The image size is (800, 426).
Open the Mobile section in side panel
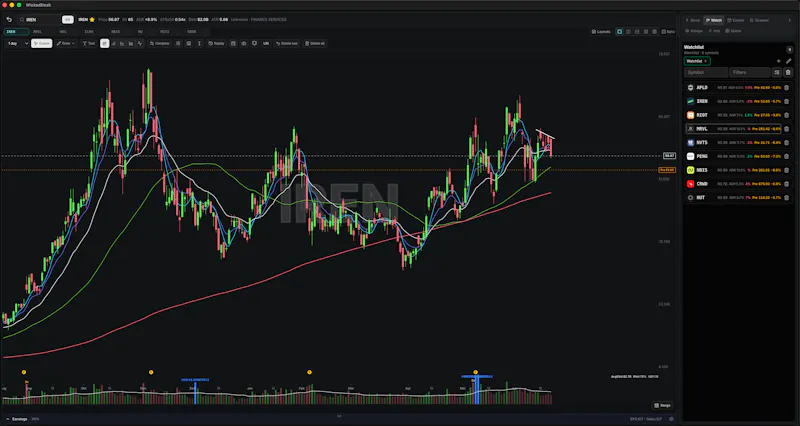733,31
